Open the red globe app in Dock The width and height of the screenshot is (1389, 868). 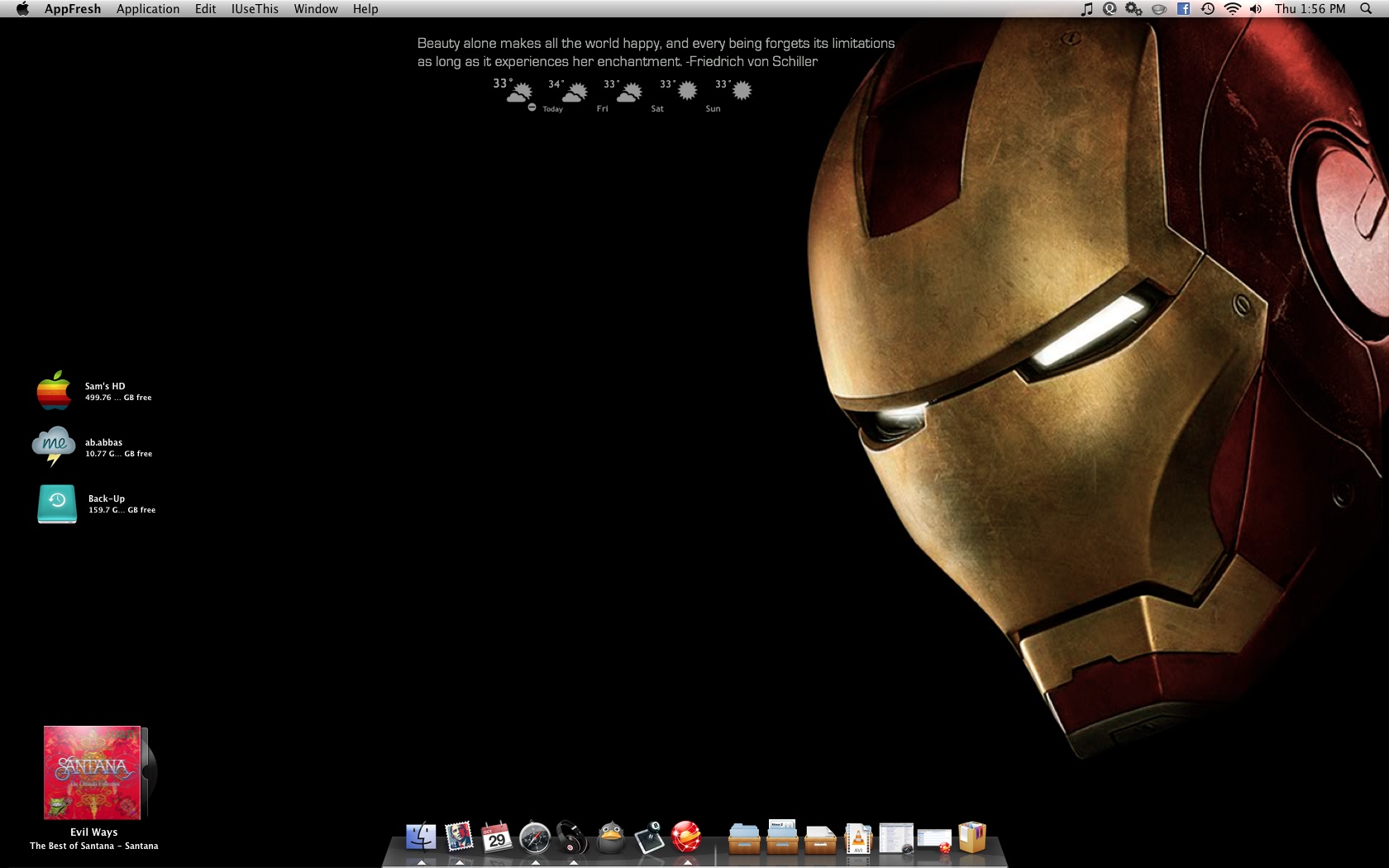[686, 837]
